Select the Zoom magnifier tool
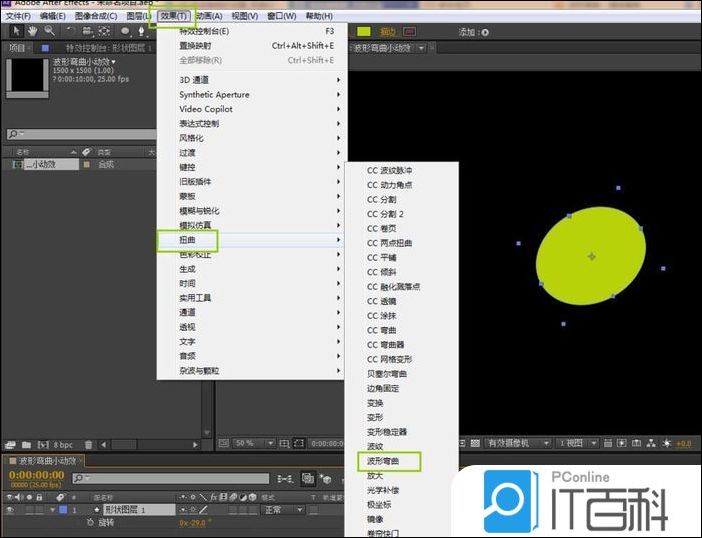The width and height of the screenshot is (702, 538). (x=49, y=31)
